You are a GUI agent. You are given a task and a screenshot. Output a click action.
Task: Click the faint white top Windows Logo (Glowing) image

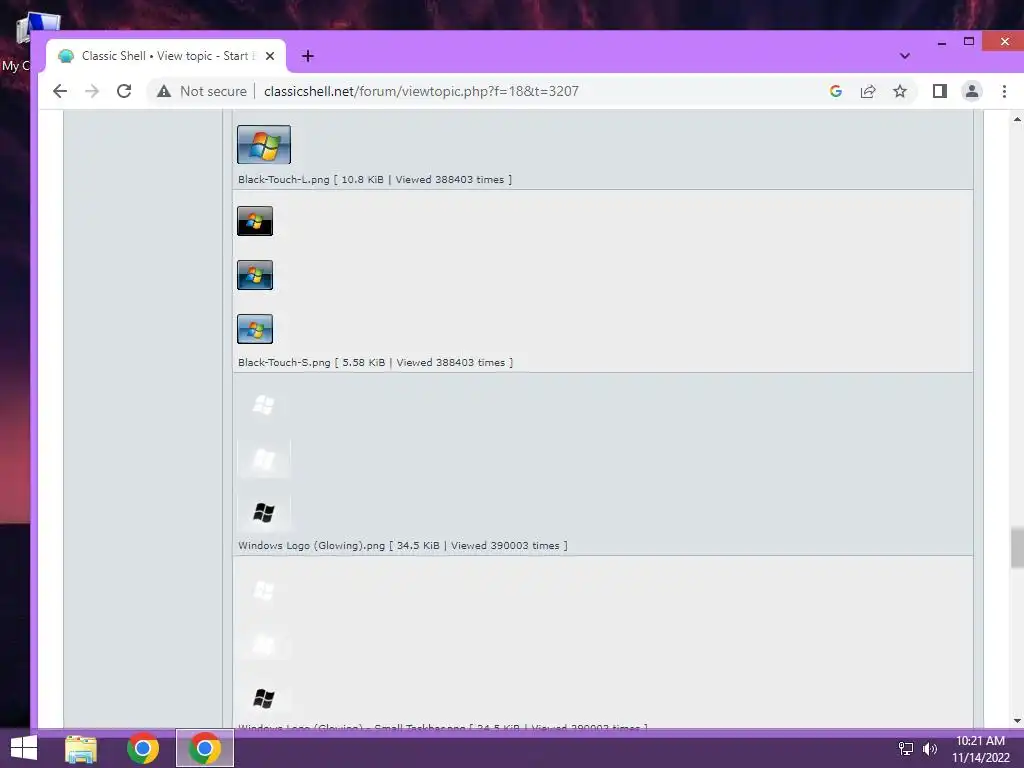pos(264,405)
